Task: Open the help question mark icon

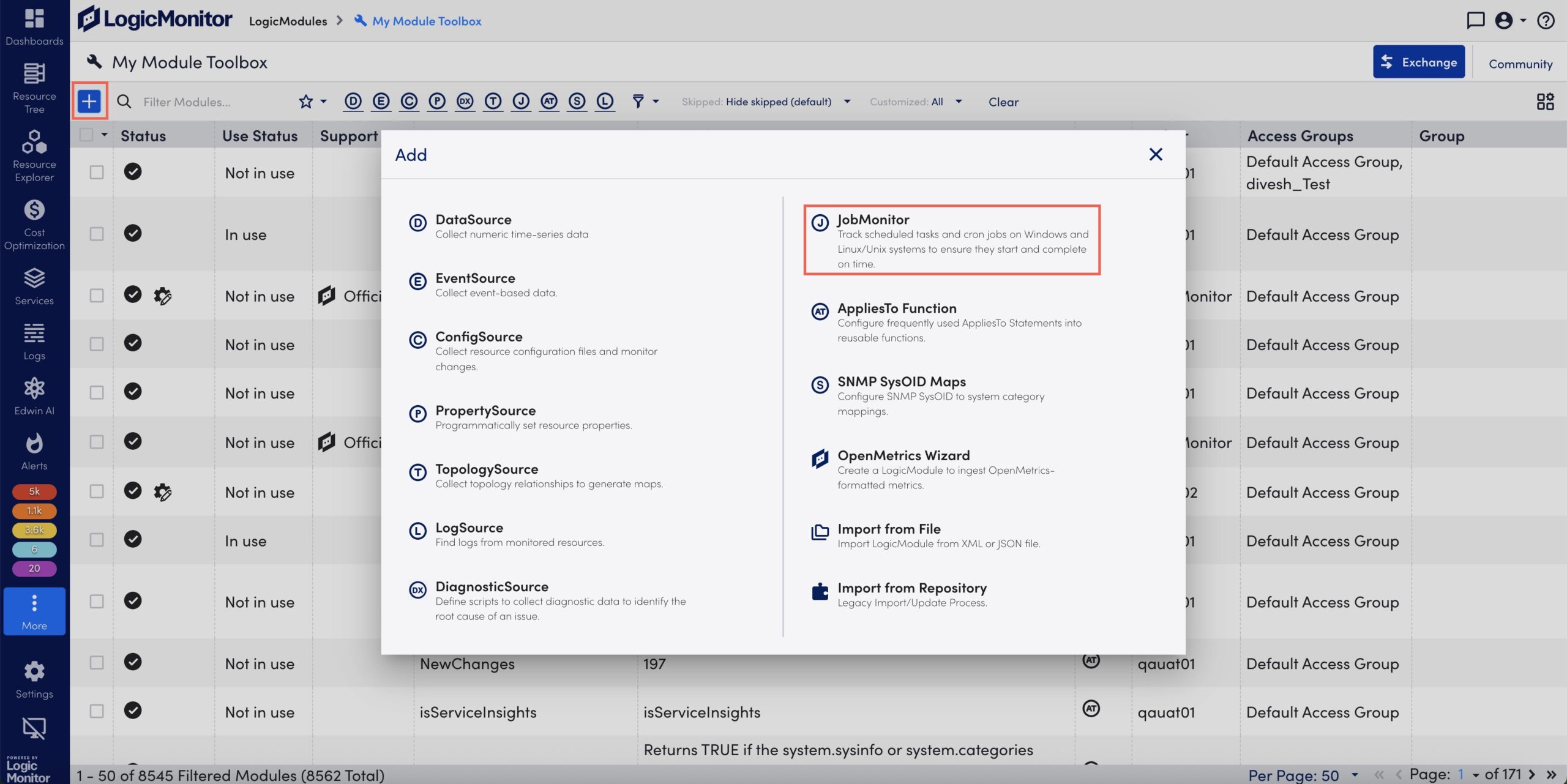Action: [1547, 20]
